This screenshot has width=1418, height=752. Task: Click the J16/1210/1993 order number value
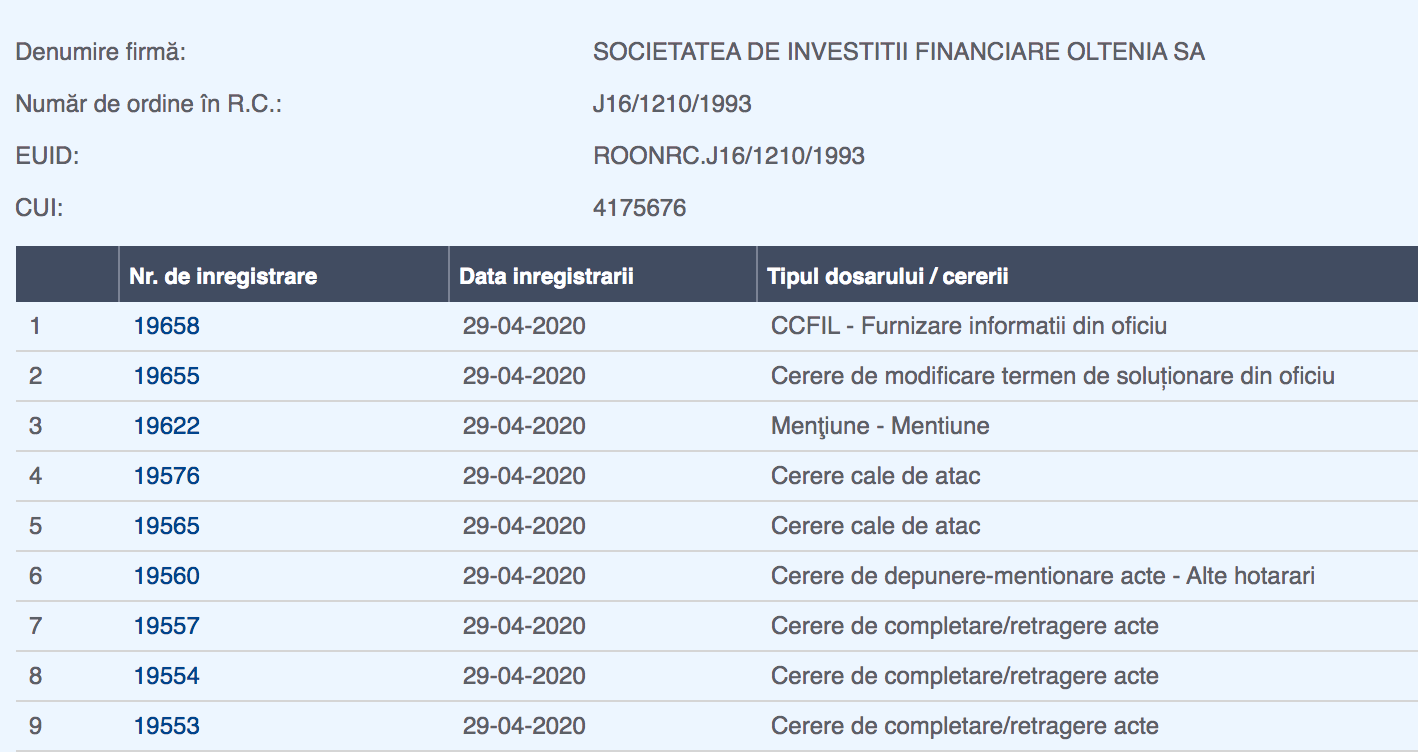(x=672, y=104)
